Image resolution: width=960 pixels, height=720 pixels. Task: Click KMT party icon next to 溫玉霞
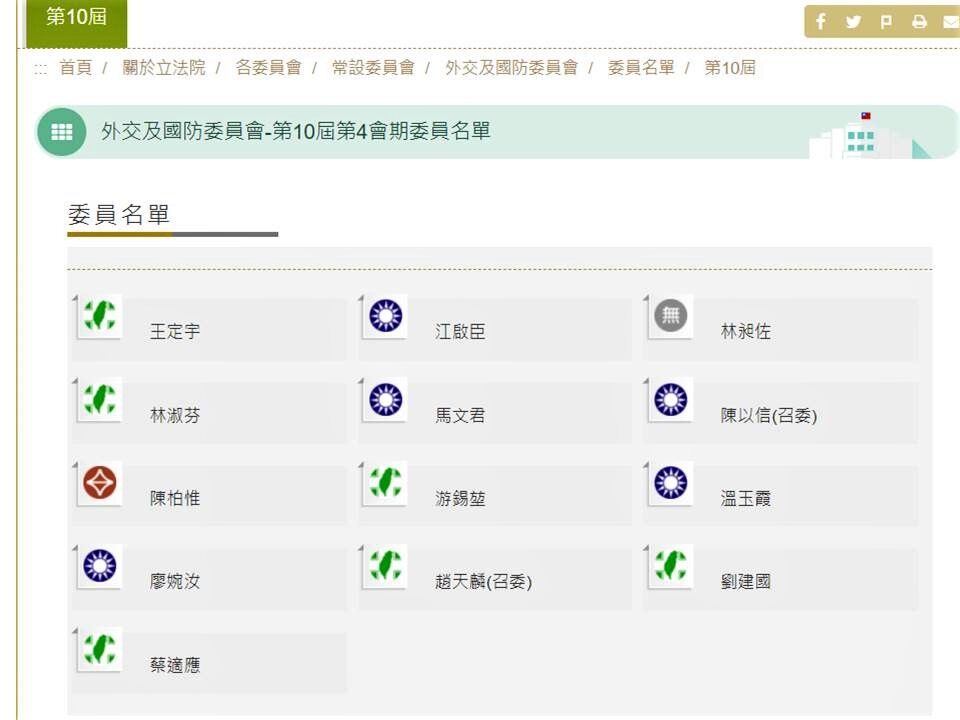[670, 482]
